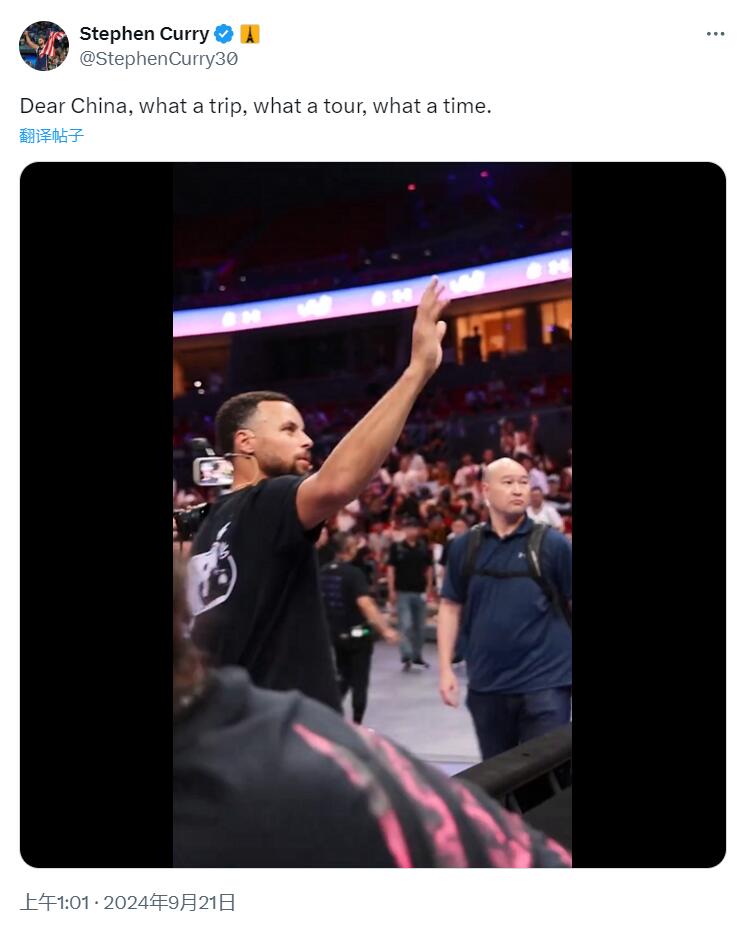Viewport: 745px width, 927px height.
Task: Open the three-dot more options menu
Action: [x=715, y=34]
